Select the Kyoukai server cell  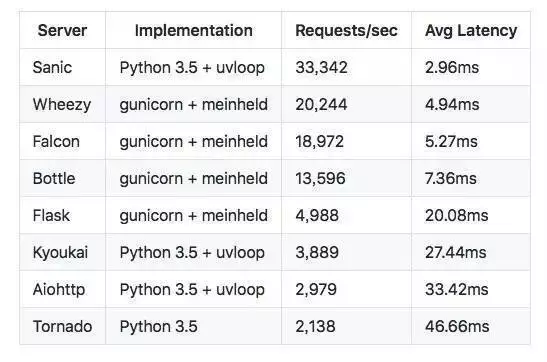(x=60, y=252)
